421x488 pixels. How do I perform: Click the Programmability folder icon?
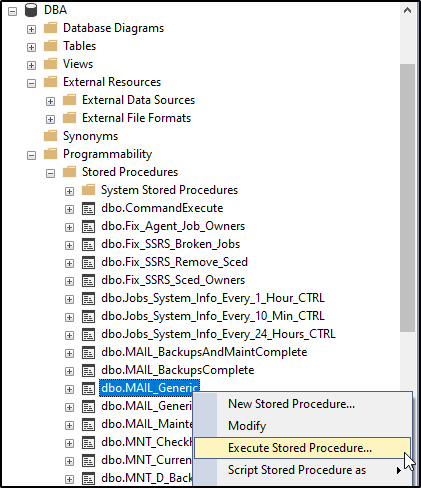pyautogui.click(x=51, y=154)
